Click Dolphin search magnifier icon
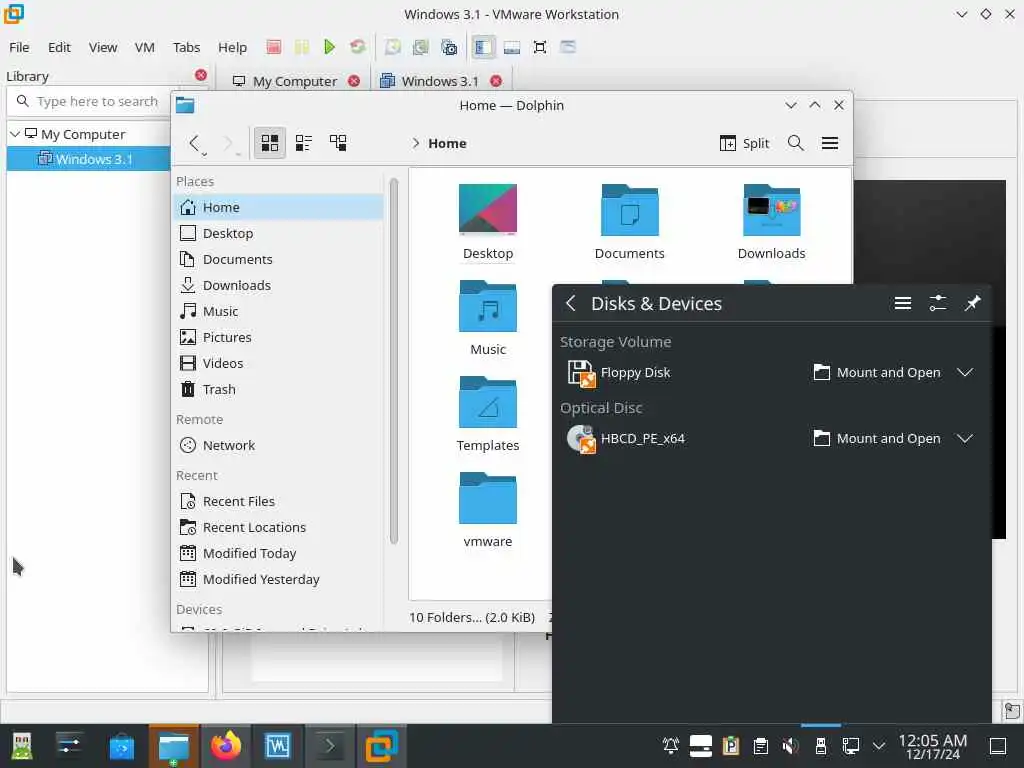1024x768 pixels. pos(795,142)
